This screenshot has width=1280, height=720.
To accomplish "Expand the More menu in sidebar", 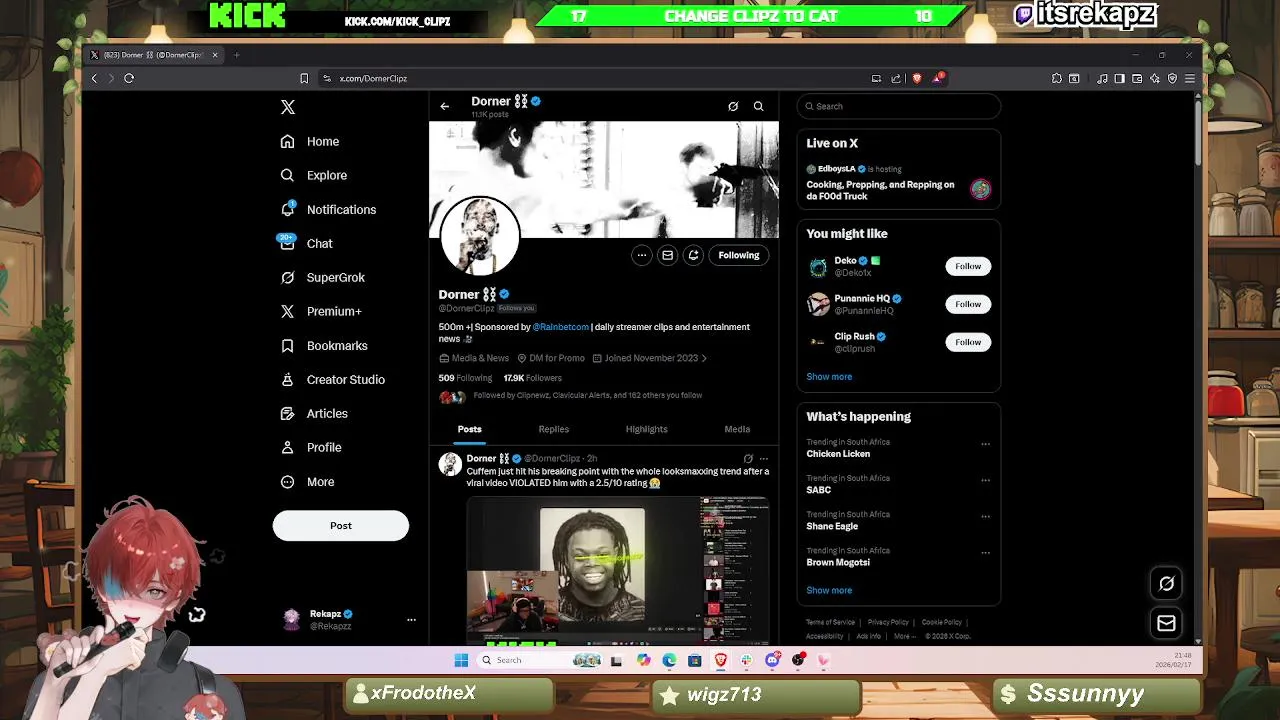I will (x=307, y=481).
